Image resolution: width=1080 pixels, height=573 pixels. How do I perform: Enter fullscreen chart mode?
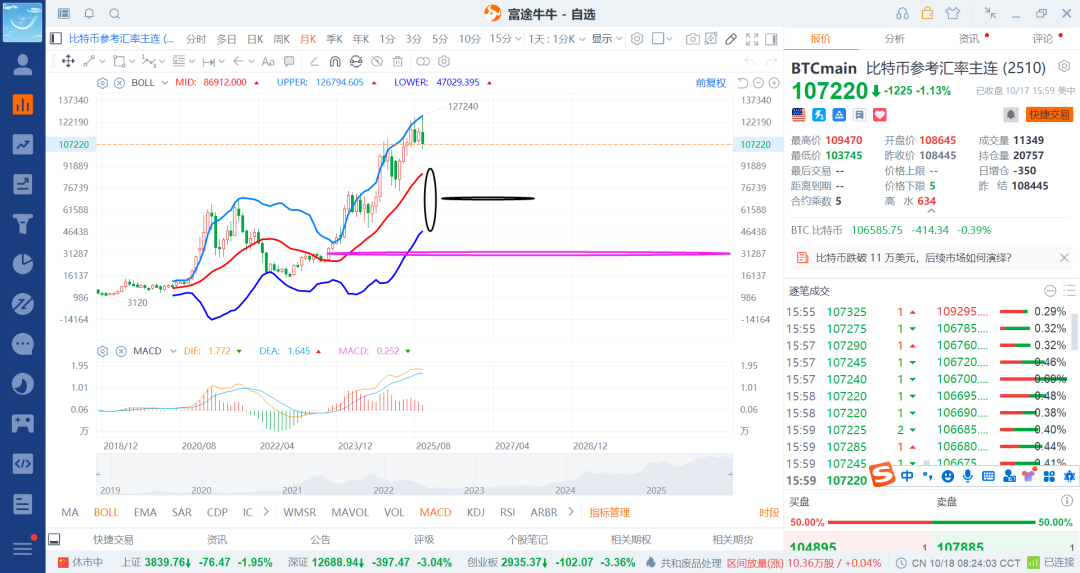click(x=752, y=39)
